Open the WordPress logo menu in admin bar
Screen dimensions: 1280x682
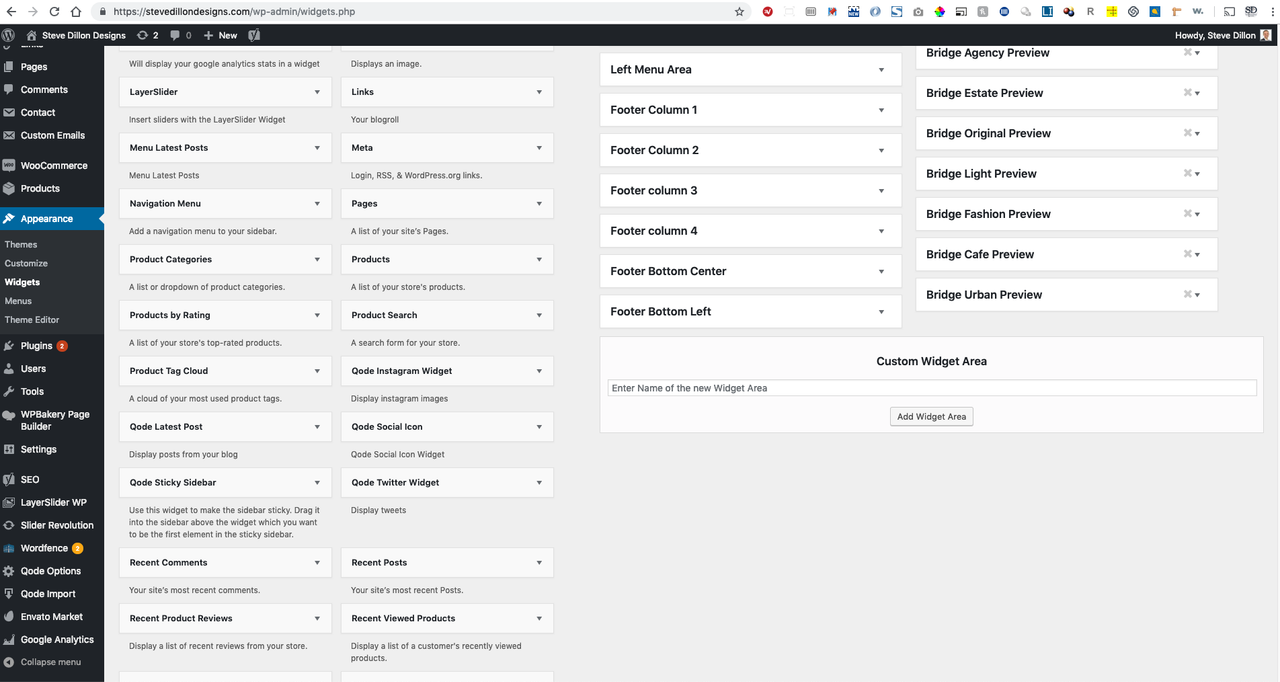click(9, 35)
